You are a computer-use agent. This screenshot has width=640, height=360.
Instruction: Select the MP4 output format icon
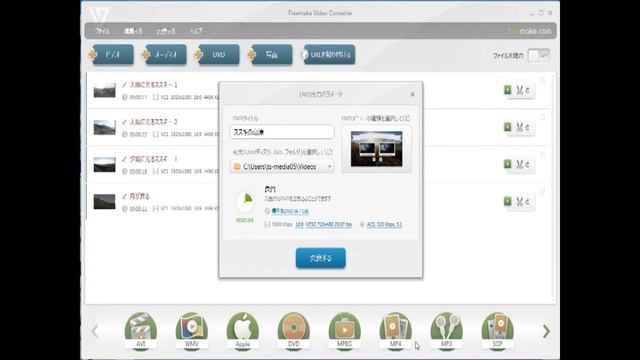(x=396, y=330)
